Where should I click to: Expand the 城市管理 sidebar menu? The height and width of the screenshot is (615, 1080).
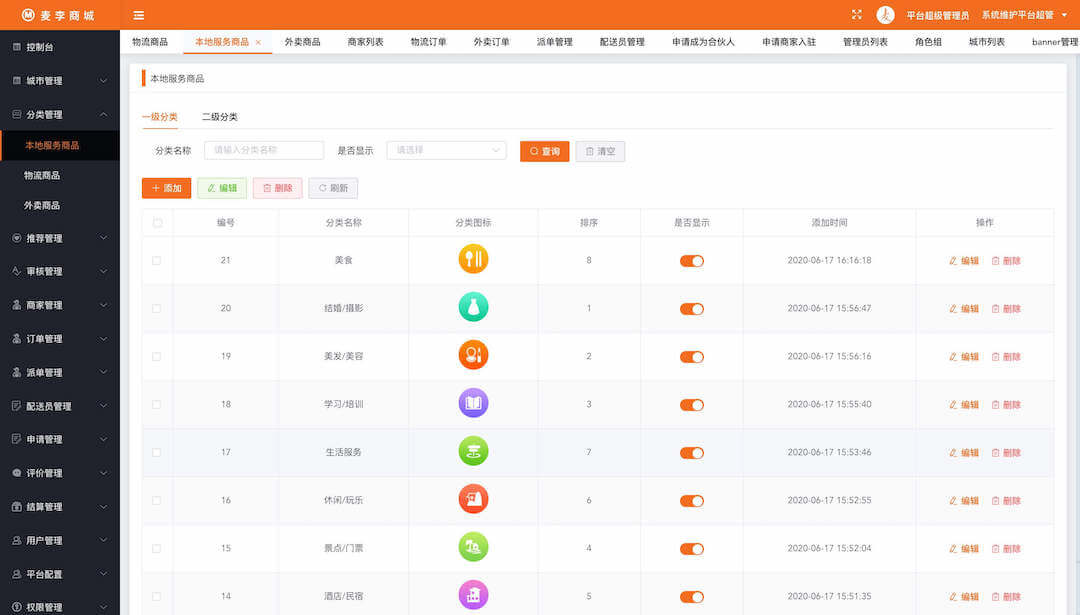click(x=60, y=81)
